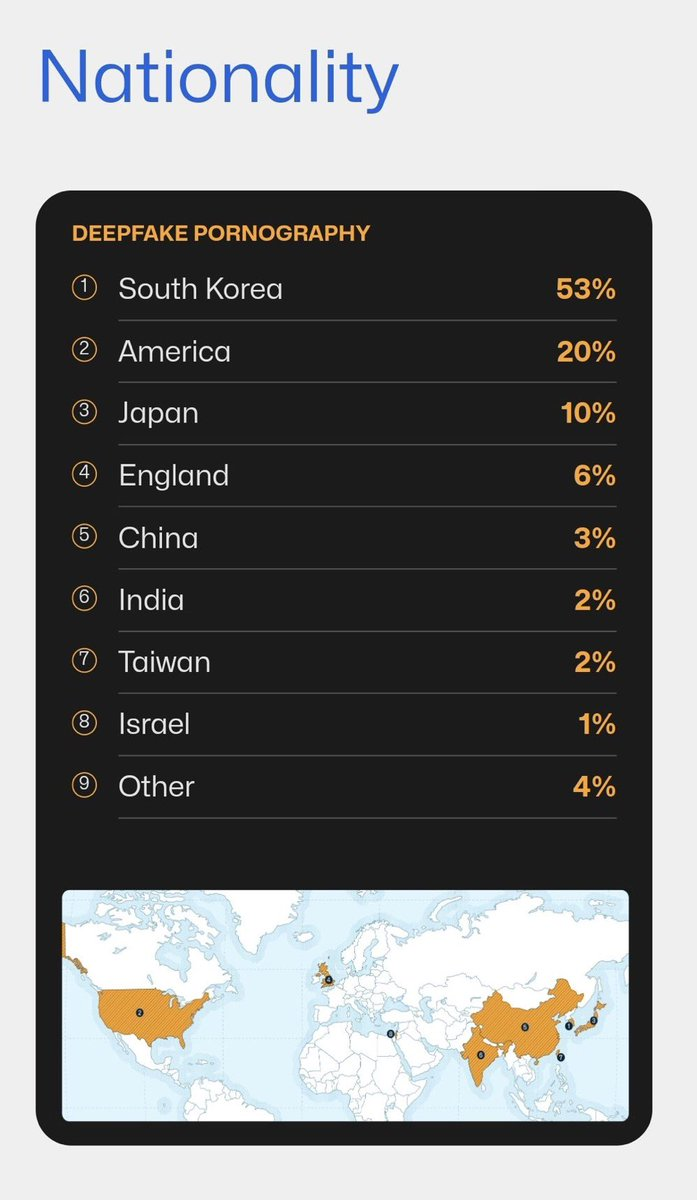This screenshot has height=1200, width=697.
Task: Select map marker 4 on the United Kingdom
Action: coord(328,980)
